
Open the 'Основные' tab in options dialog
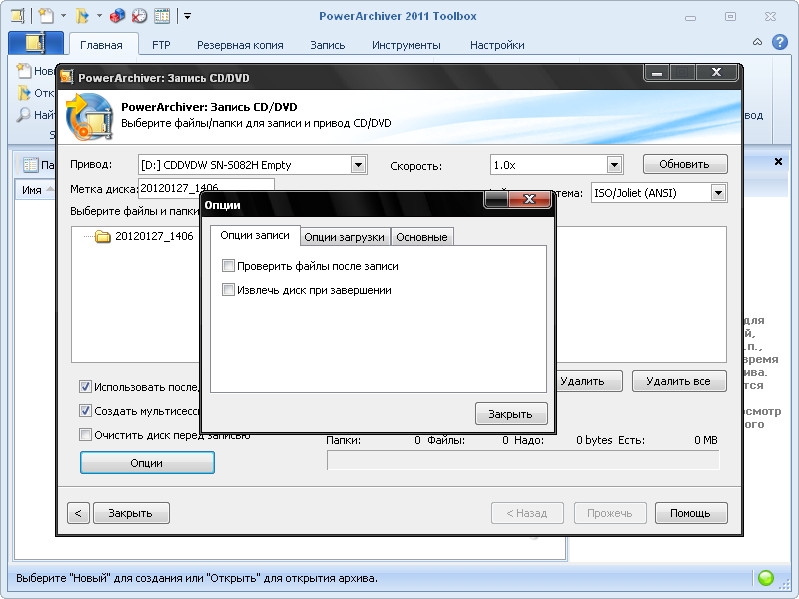(422, 237)
